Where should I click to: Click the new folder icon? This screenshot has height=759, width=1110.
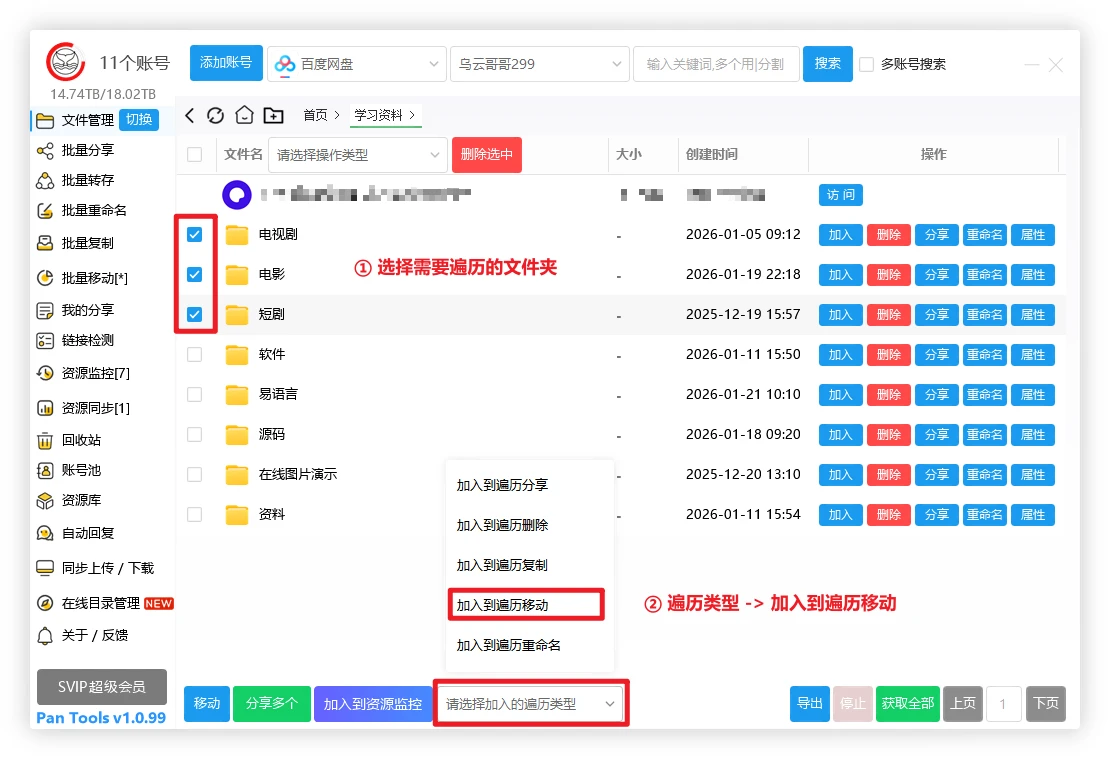pos(273,115)
